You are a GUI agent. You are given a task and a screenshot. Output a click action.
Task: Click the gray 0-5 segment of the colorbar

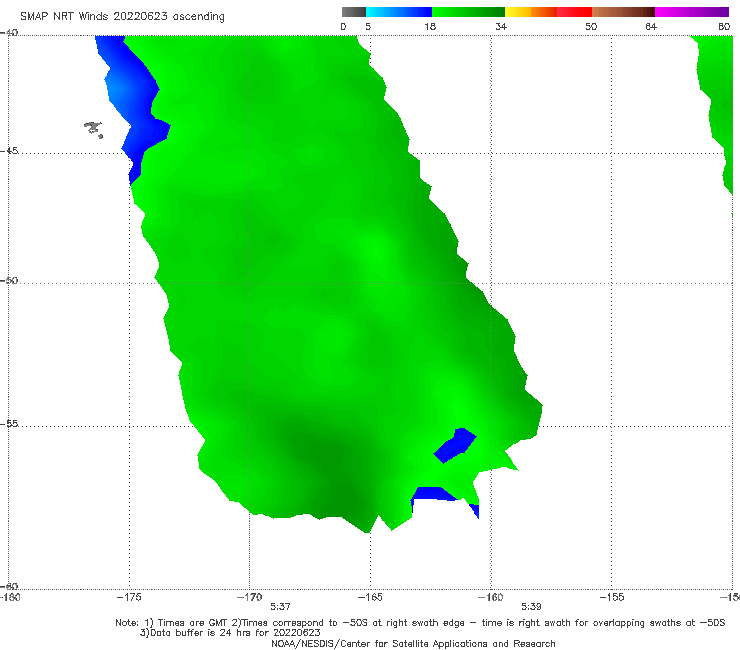click(354, 12)
